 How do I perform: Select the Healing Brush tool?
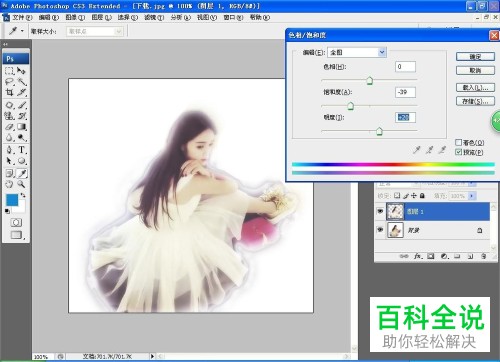click(9, 105)
